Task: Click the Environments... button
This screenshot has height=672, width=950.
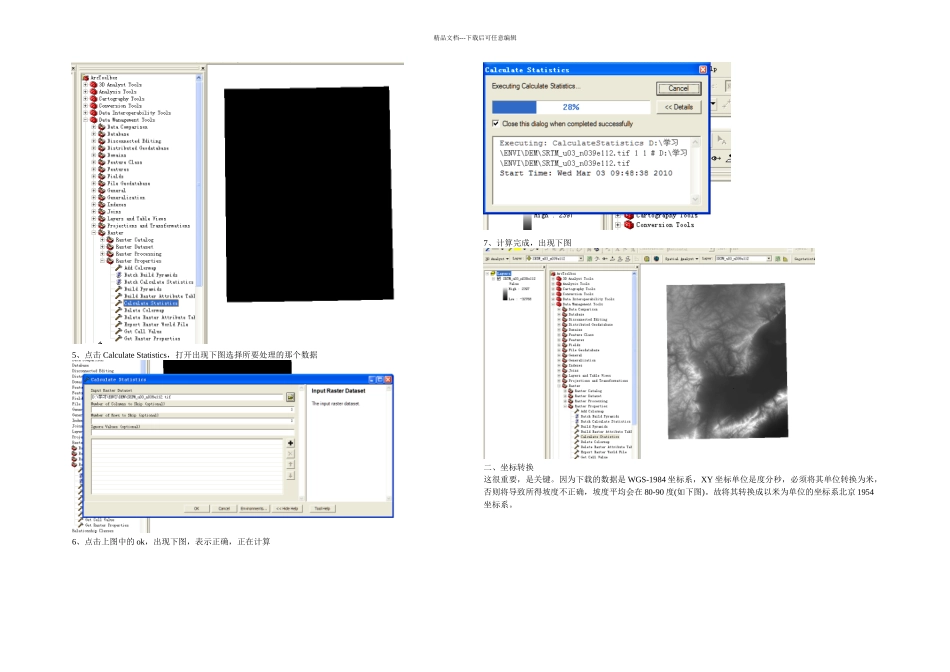Action: click(x=253, y=508)
